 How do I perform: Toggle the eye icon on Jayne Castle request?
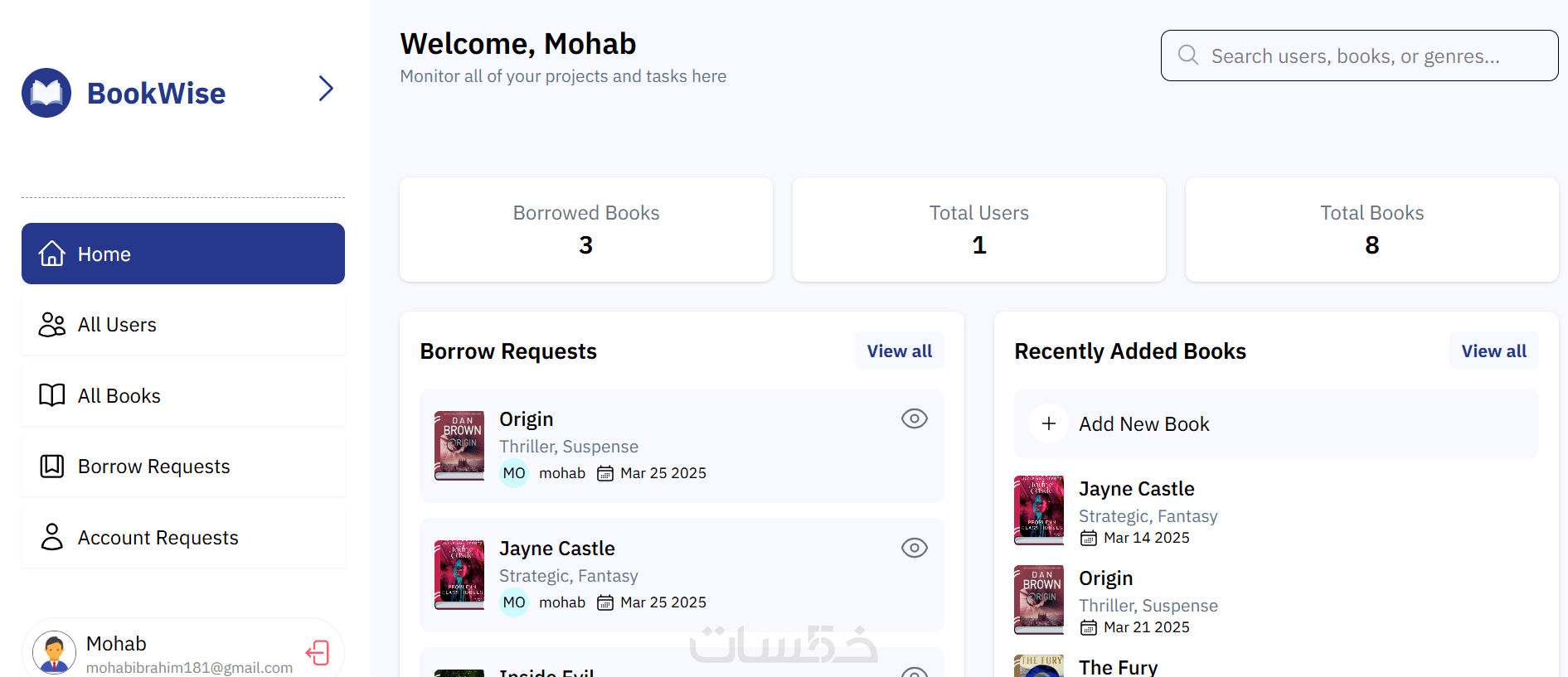(x=914, y=548)
